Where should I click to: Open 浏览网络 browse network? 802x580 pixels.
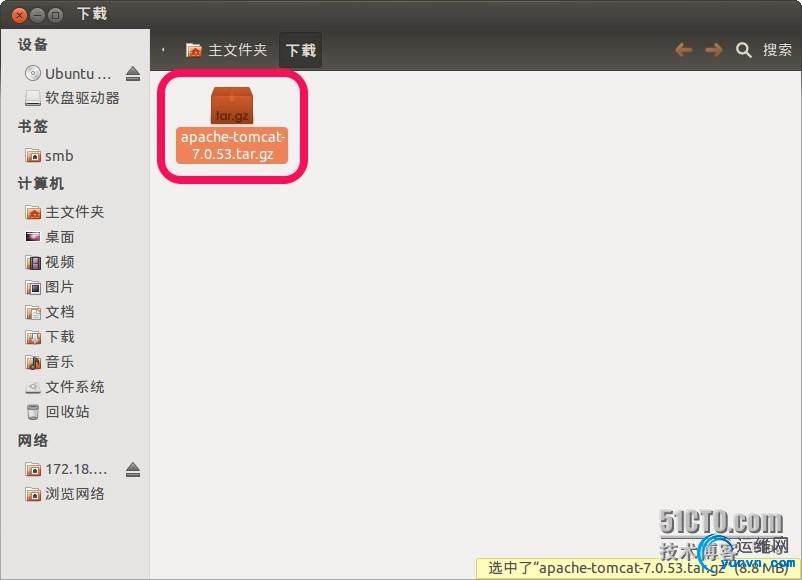click(64, 494)
